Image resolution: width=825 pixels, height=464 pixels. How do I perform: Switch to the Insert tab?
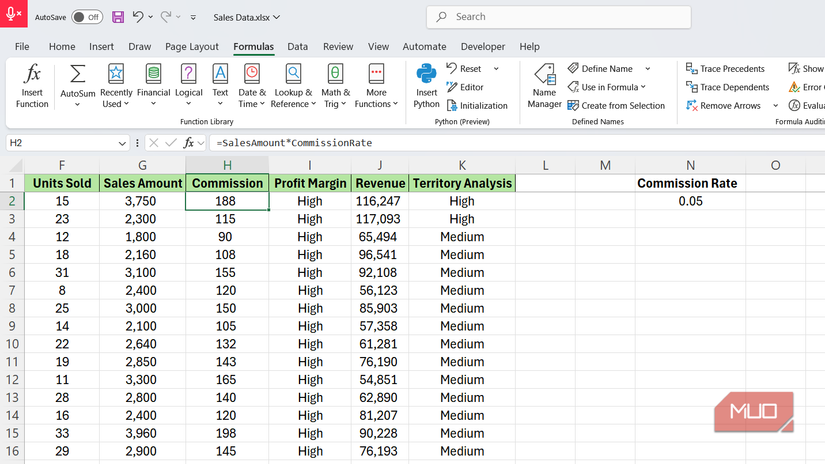[102, 46]
